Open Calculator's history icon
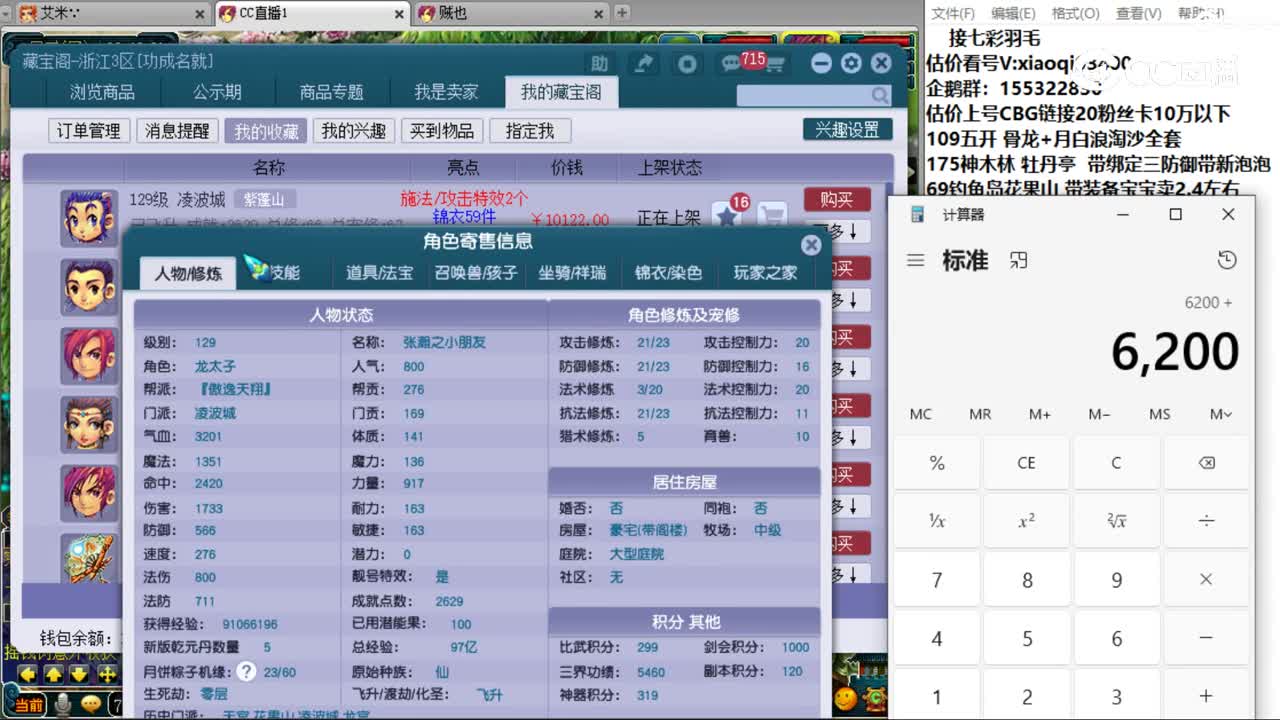This screenshot has width=1280, height=720. pos(1227,259)
